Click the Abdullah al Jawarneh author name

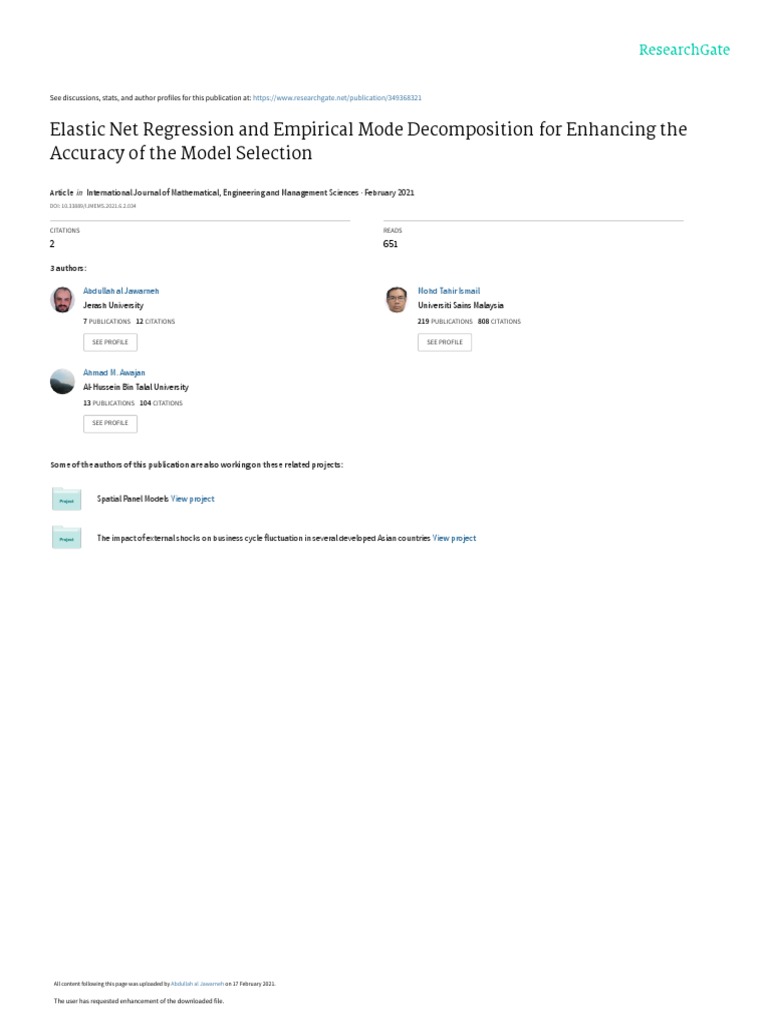point(121,291)
